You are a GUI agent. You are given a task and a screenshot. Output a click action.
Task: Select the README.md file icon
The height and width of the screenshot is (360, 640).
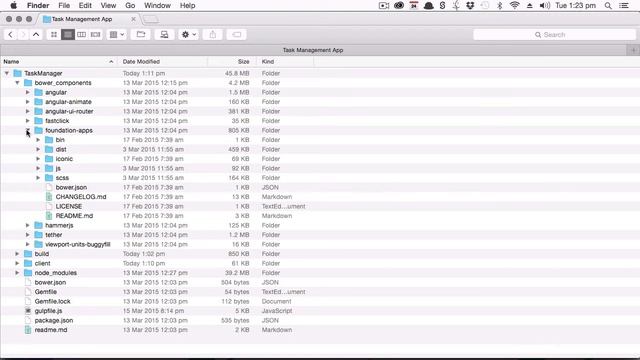49,216
